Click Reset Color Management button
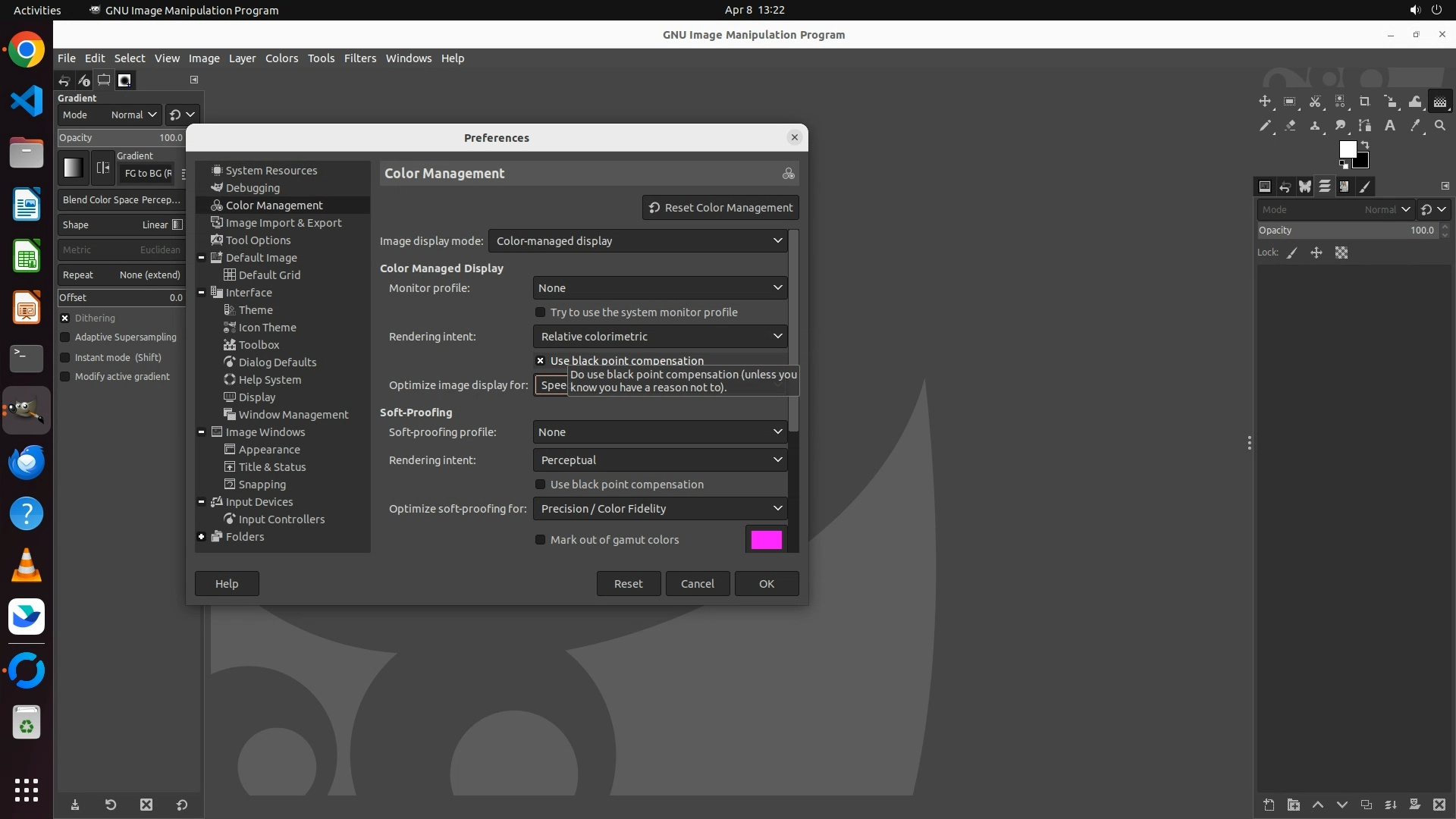The height and width of the screenshot is (819, 1456). [720, 208]
